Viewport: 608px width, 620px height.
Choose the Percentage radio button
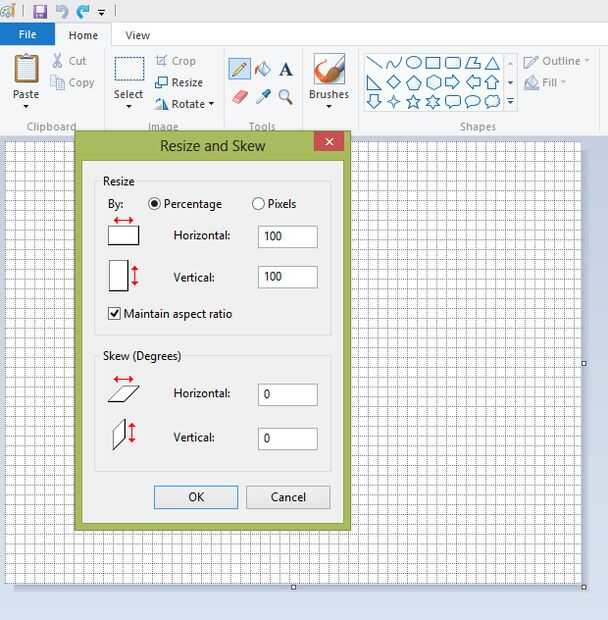pos(154,204)
